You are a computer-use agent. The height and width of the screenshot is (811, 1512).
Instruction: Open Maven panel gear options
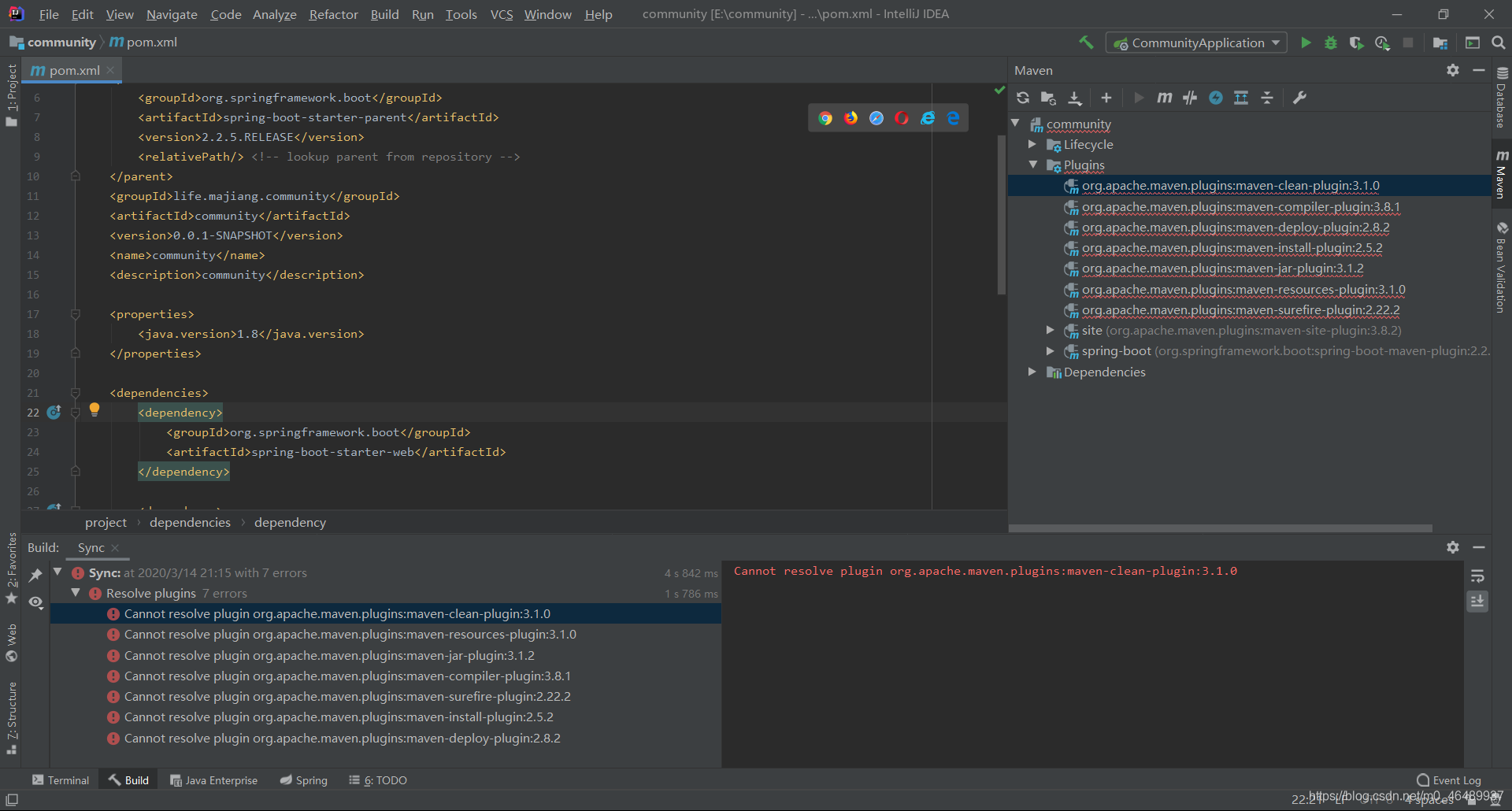(1453, 70)
